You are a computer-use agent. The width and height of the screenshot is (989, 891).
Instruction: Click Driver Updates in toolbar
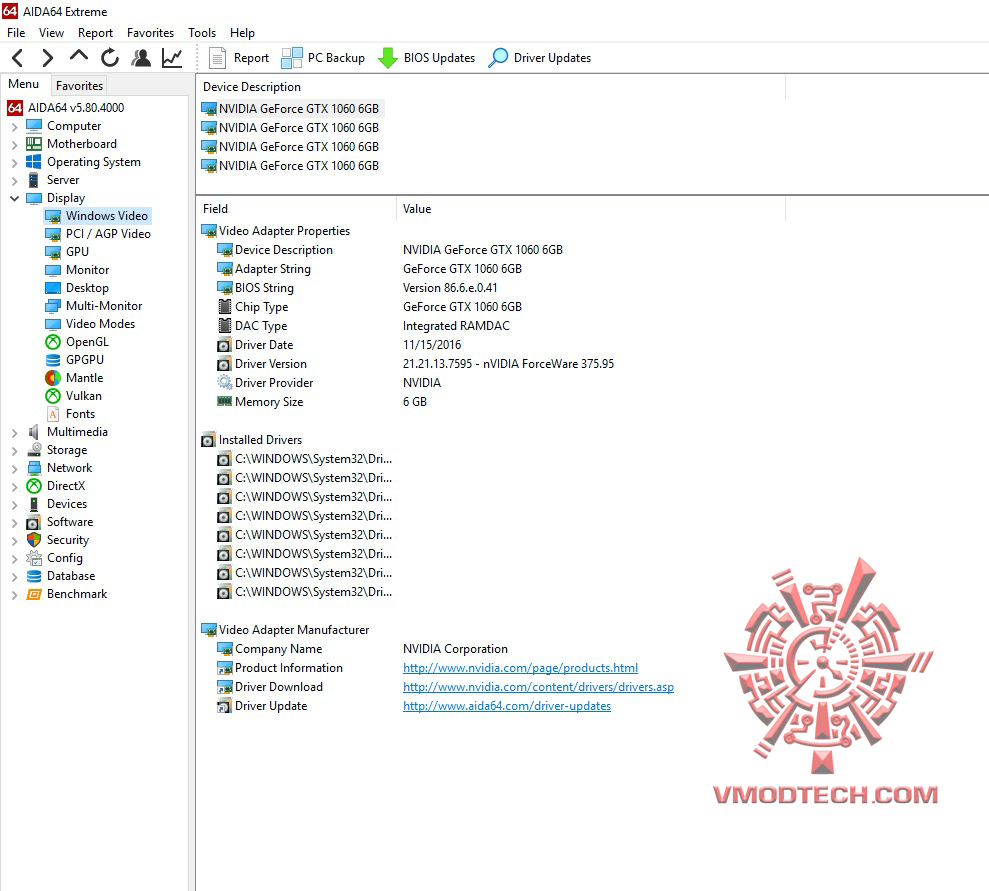[540, 58]
